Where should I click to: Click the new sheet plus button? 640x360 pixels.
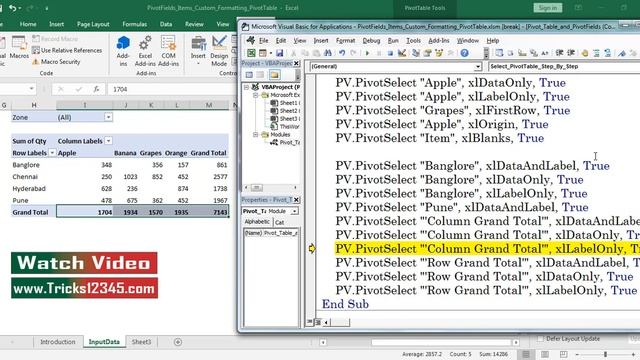click(178, 342)
